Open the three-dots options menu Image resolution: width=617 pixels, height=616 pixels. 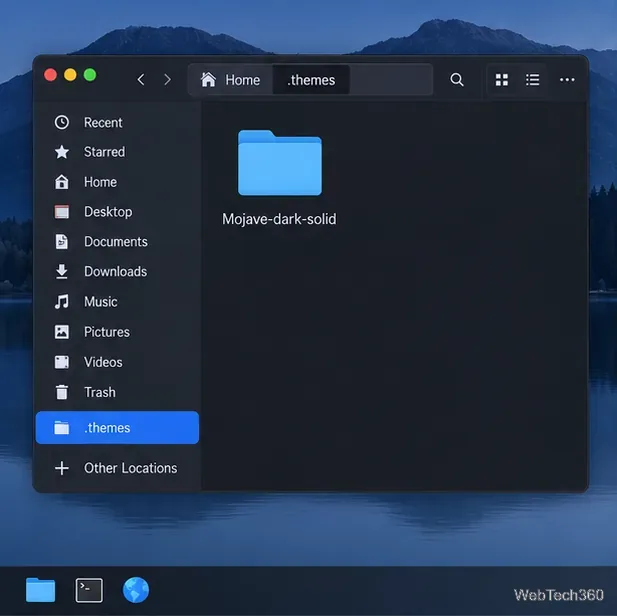[567, 80]
